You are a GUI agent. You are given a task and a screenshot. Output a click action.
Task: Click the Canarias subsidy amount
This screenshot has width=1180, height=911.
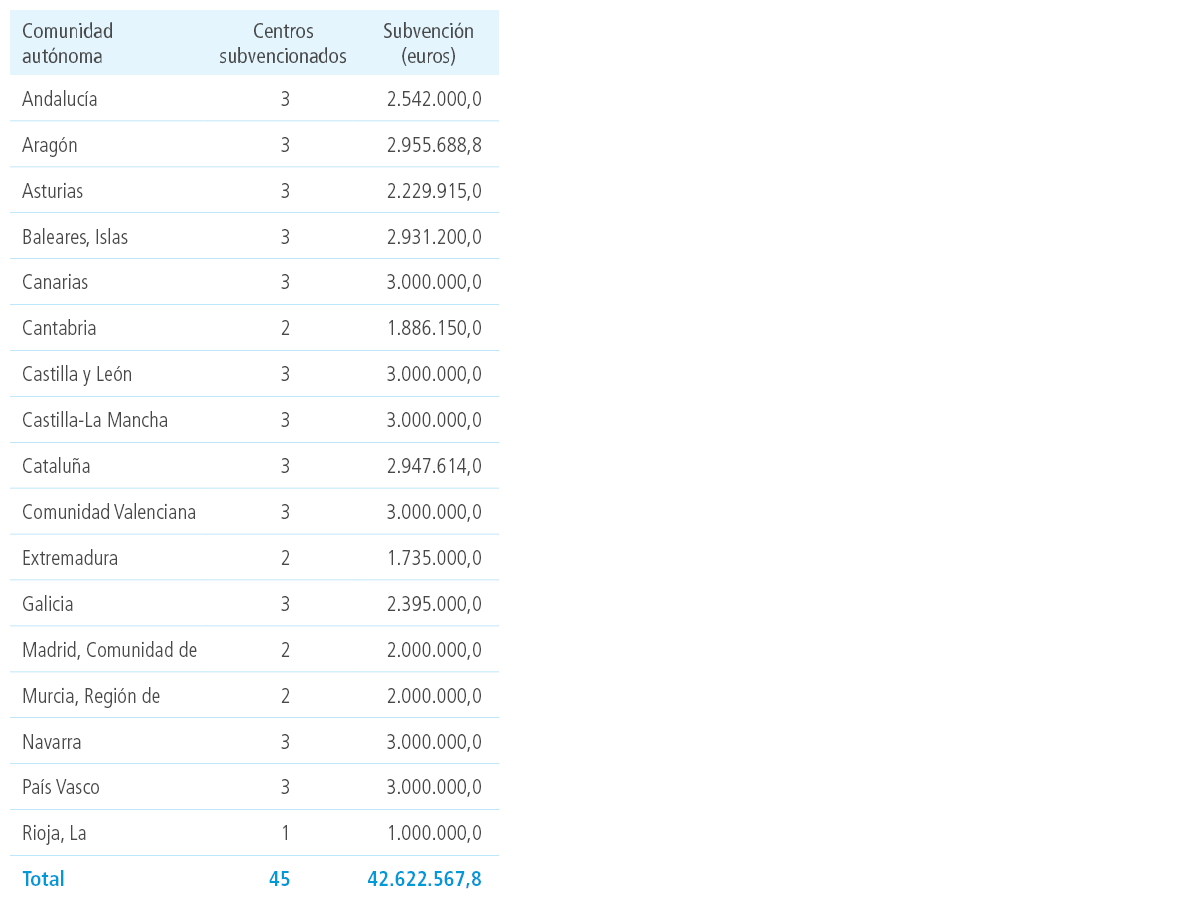point(434,282)
